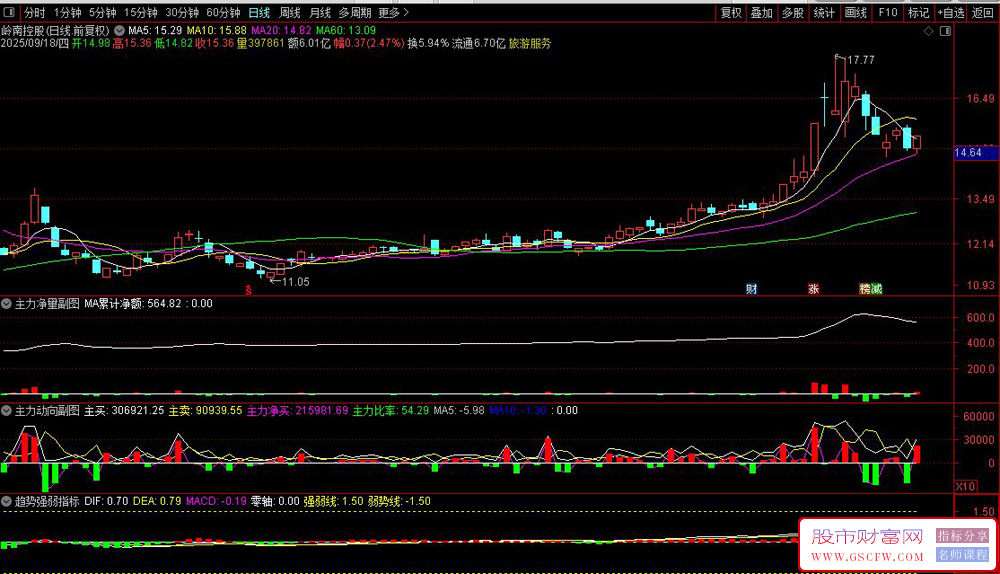
Task: Click the red S marker below candles
Action: pos(249,290)
